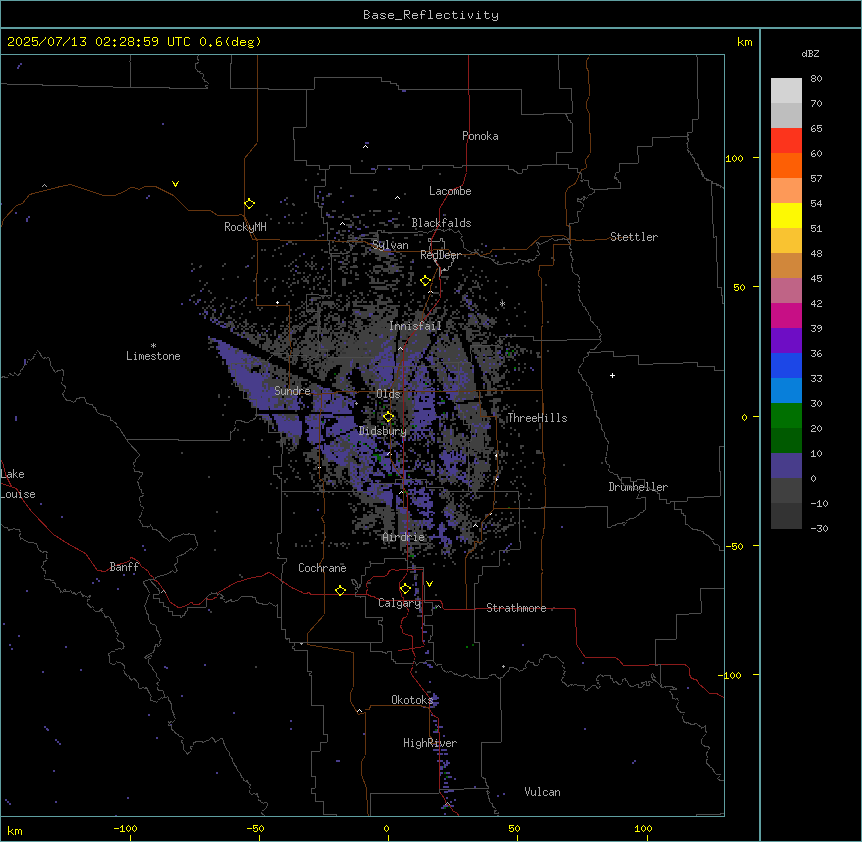Image resolution: width=862 pixels, height=842 pixels.
Task: Click white asterisk marker above Limestone label
Action: [x=153, y=346]
